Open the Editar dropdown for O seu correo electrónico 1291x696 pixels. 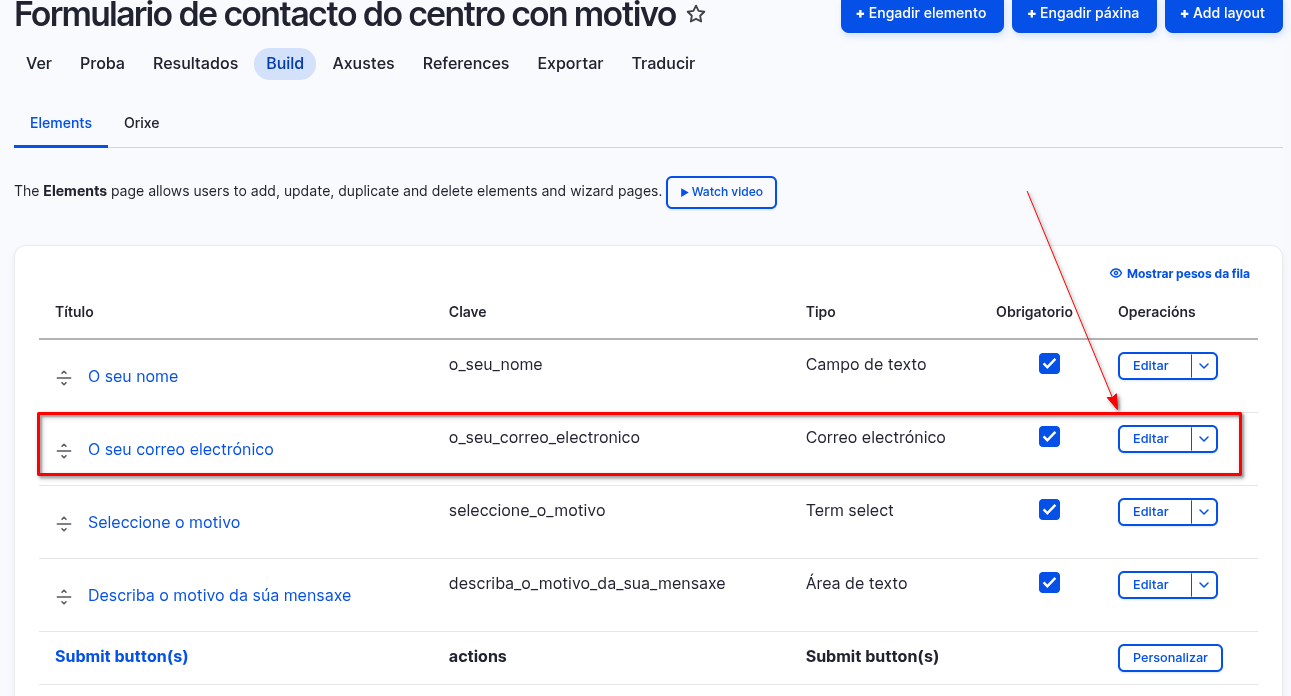[1204, 439]
